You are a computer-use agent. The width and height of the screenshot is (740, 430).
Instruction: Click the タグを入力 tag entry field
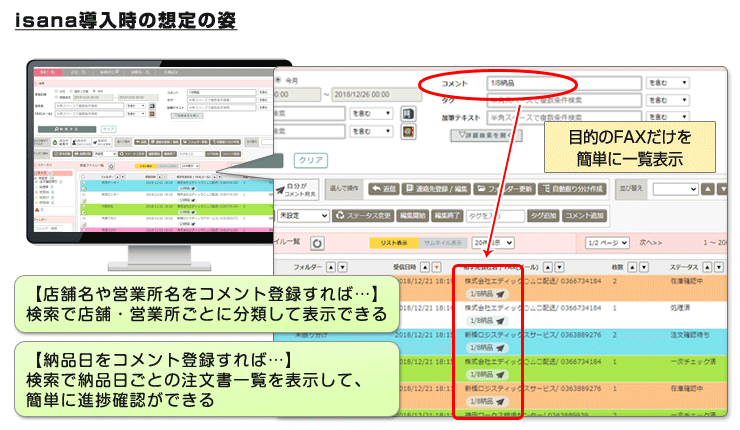point(496,216)
